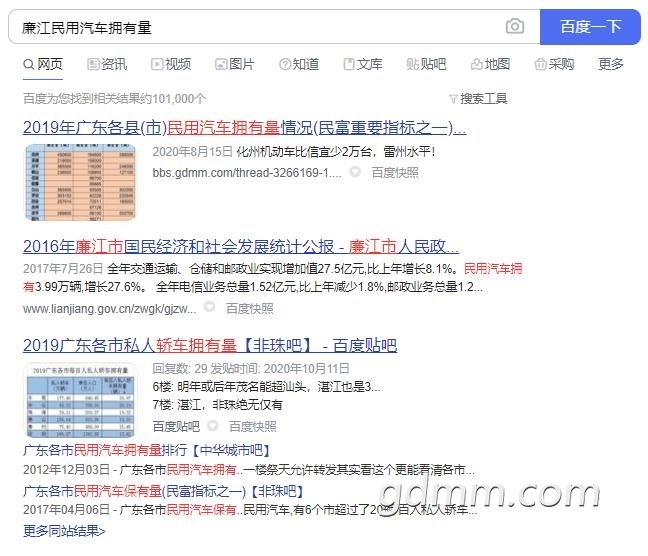
Task: Click the magnifier icon in 网页 tab
Action: pyautogui.click(x=29, y=64)
